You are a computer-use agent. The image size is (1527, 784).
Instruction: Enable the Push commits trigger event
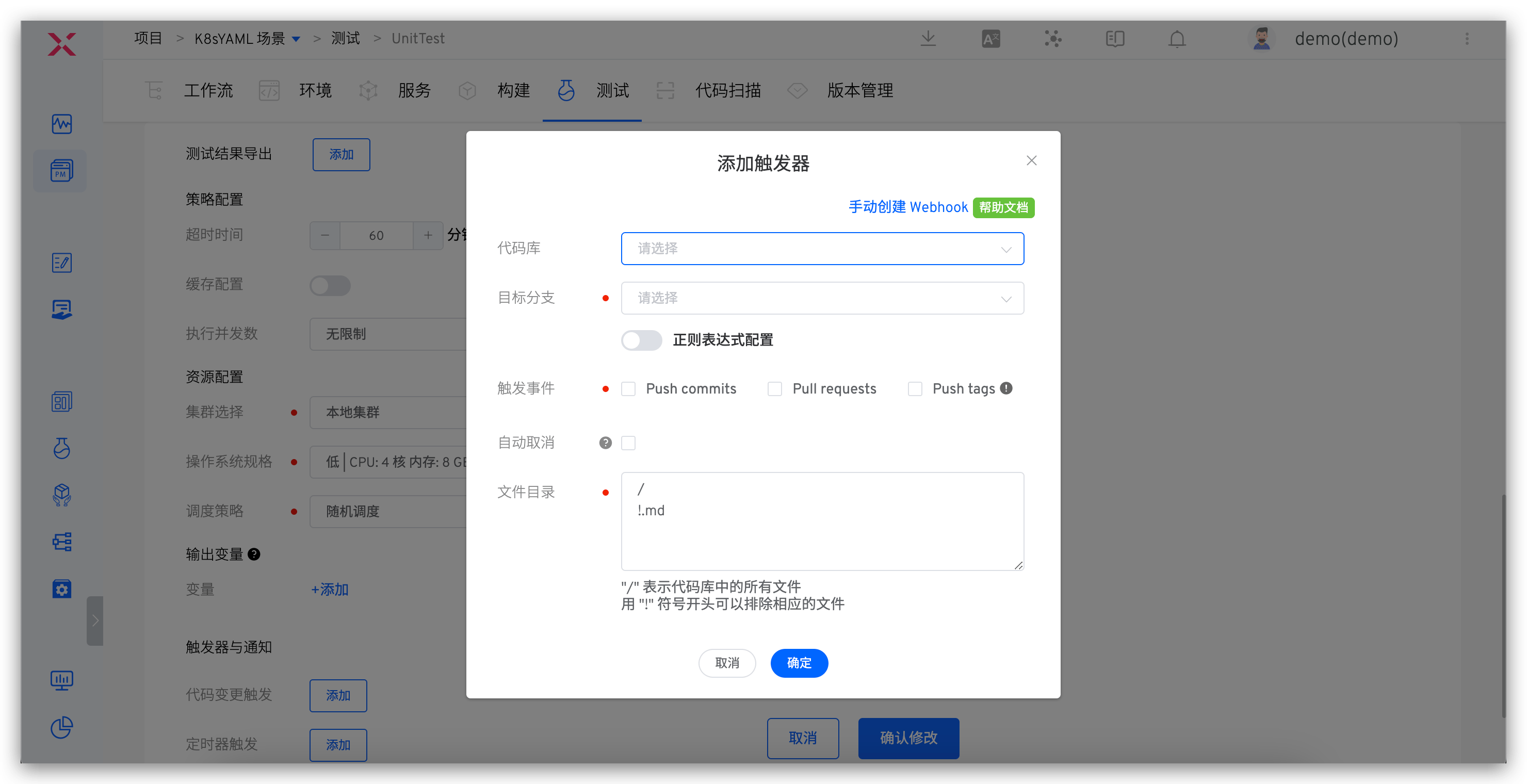[629, 388]
